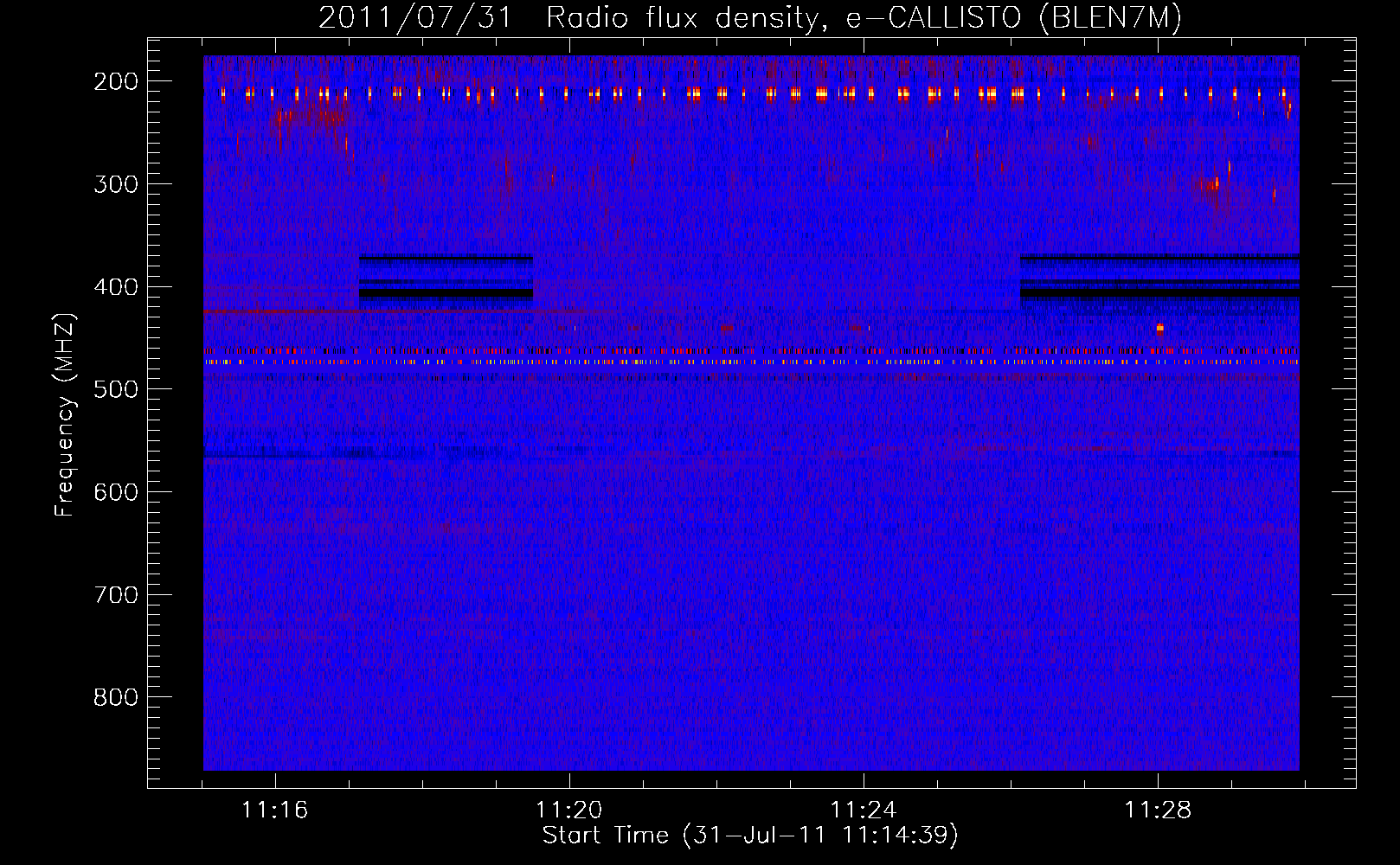Click the 11:20 time tick label
The image size is (1400, 865).
click(x=568, y=811)
